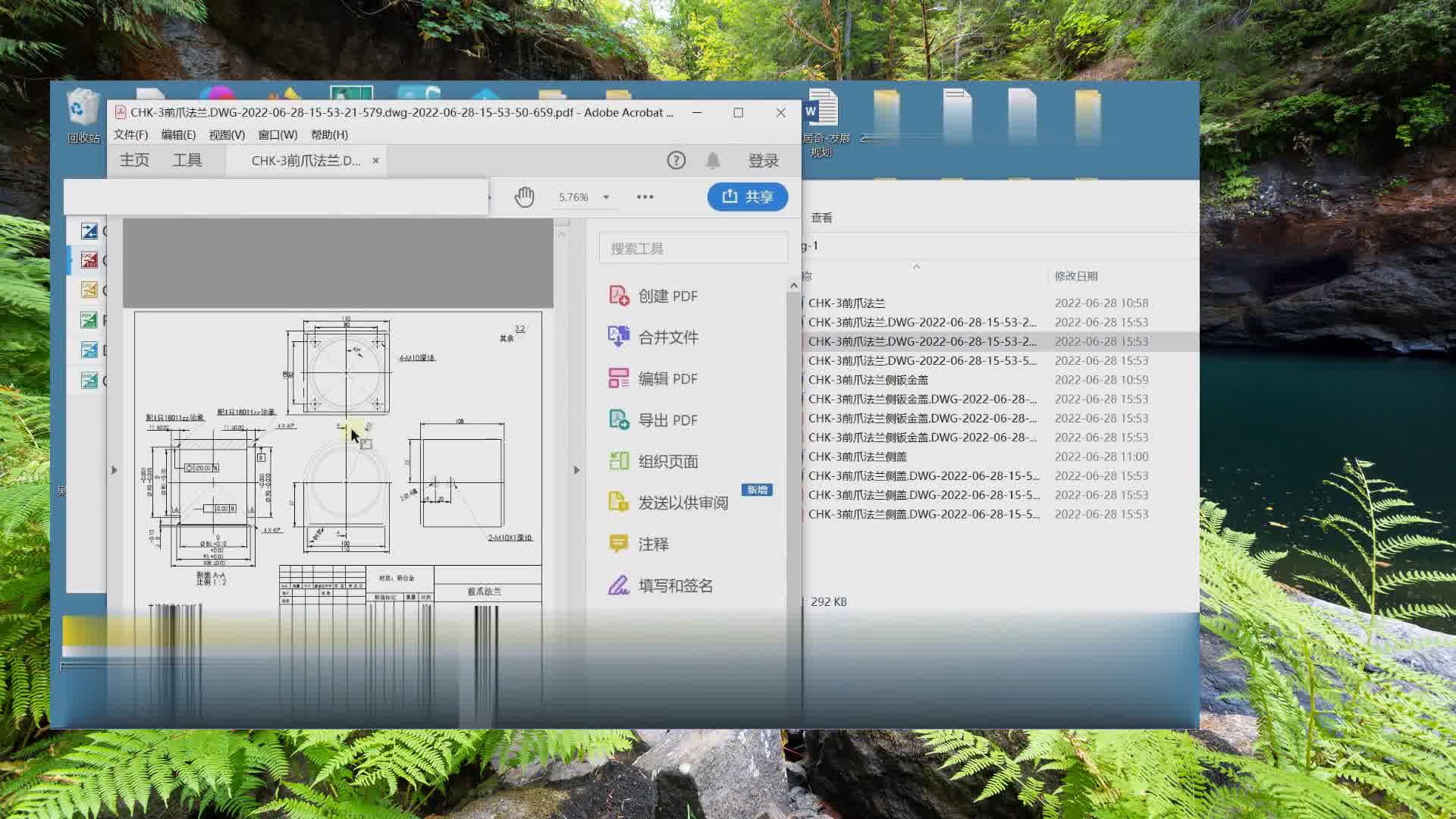Screen dimensions: 1456x819
Task: Click the 创建 PDF label
Action: (667, 296)
